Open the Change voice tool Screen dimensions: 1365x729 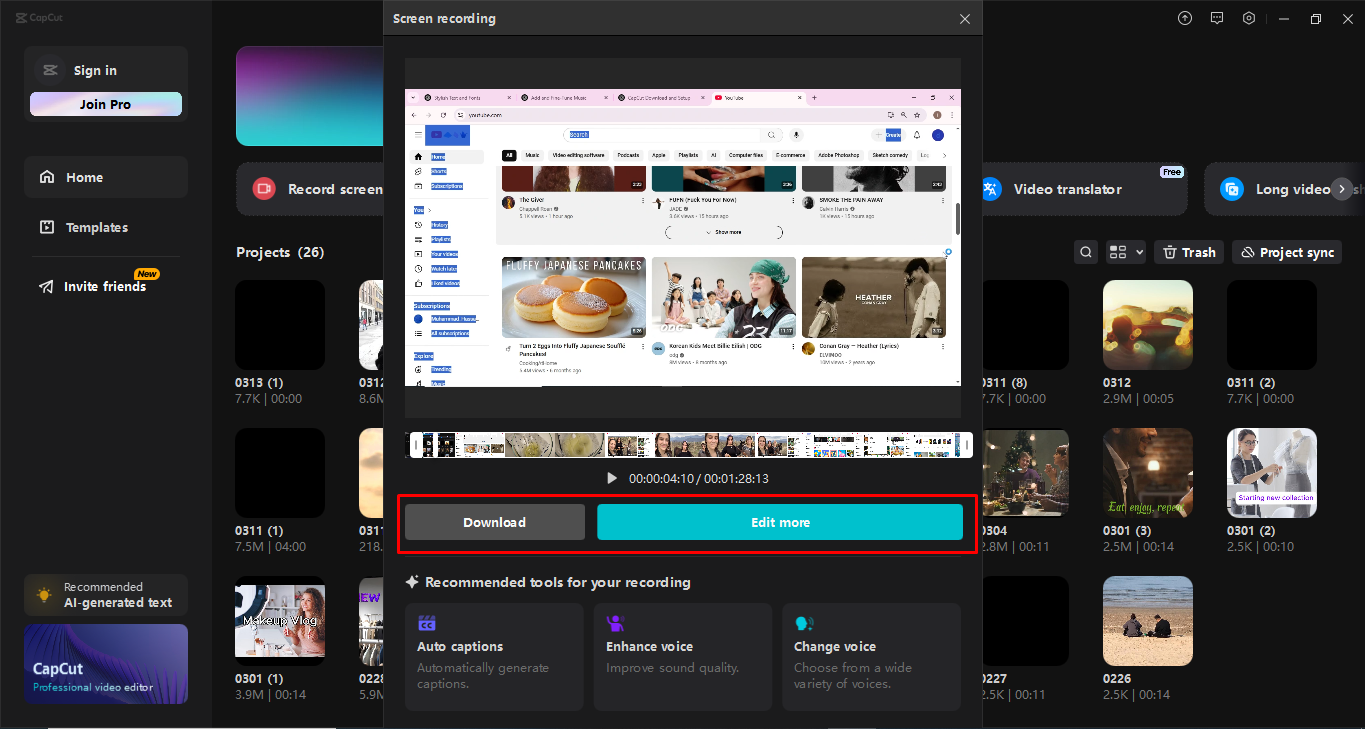click(x=871, y=656)
